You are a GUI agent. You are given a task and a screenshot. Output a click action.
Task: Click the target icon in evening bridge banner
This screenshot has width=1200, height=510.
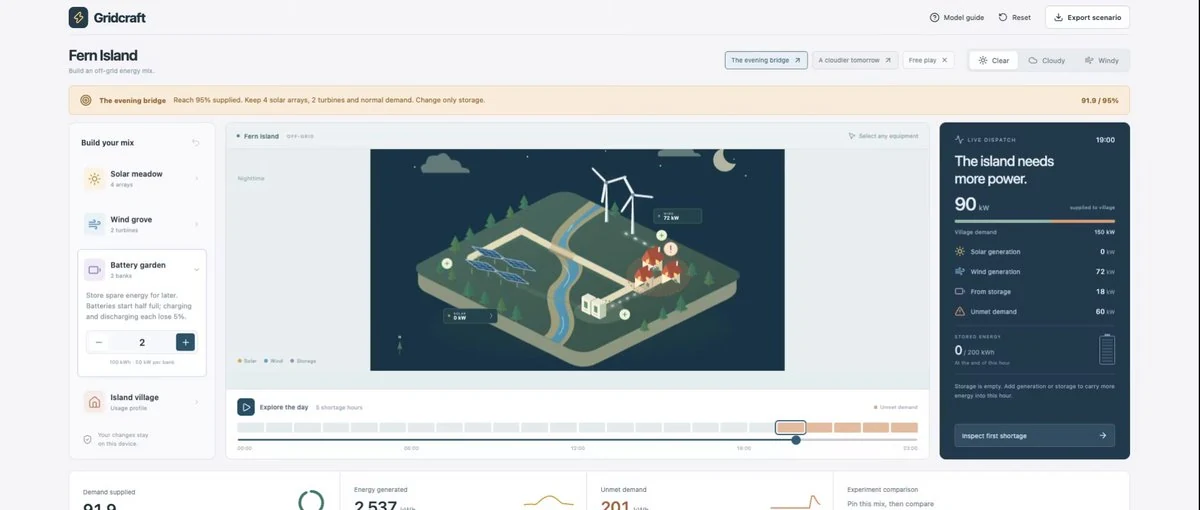[x=88, y=100]
